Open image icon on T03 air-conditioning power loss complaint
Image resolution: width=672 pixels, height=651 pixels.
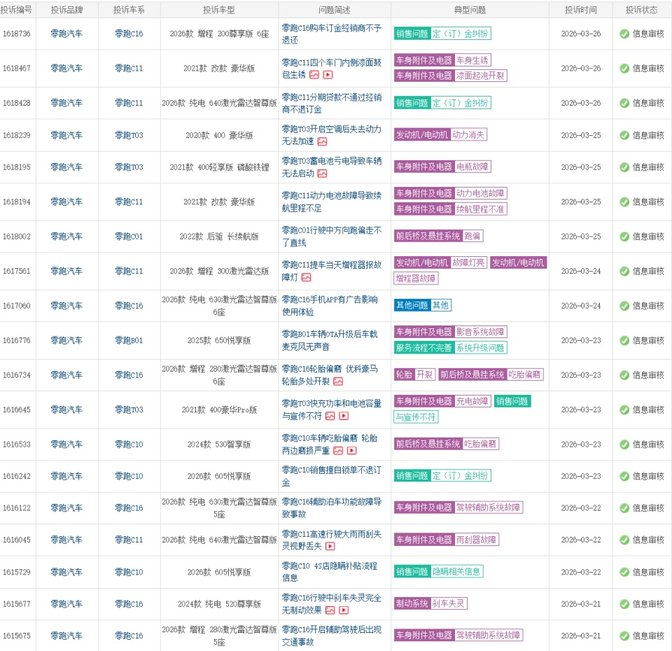(x=322, y=142)
